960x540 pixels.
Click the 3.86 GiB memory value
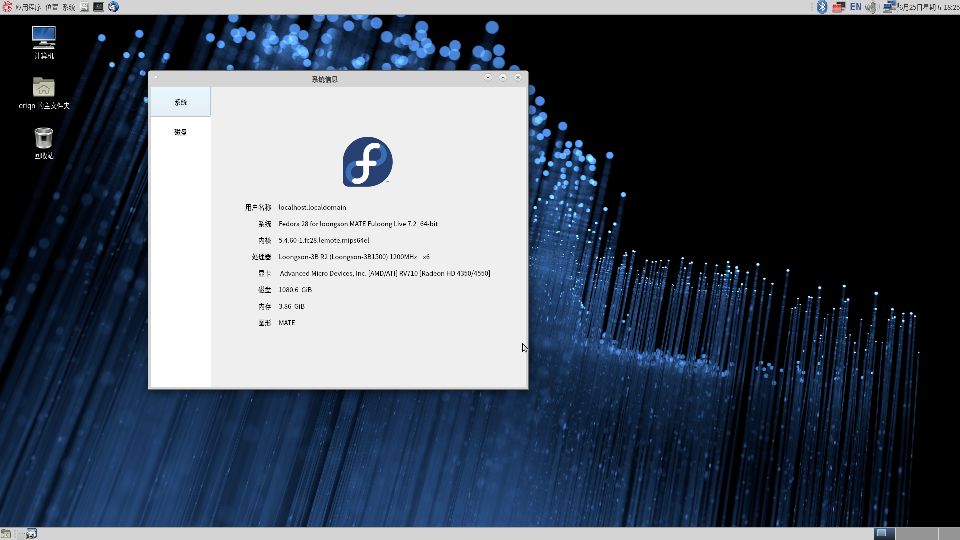(x=291, y=306)
